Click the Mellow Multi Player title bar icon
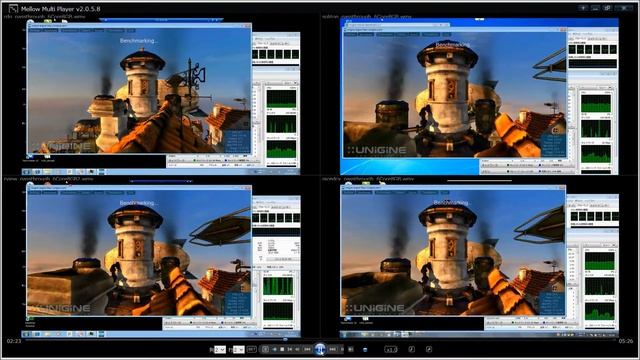This screenshot has height=360, width=640. click(13, 8)
